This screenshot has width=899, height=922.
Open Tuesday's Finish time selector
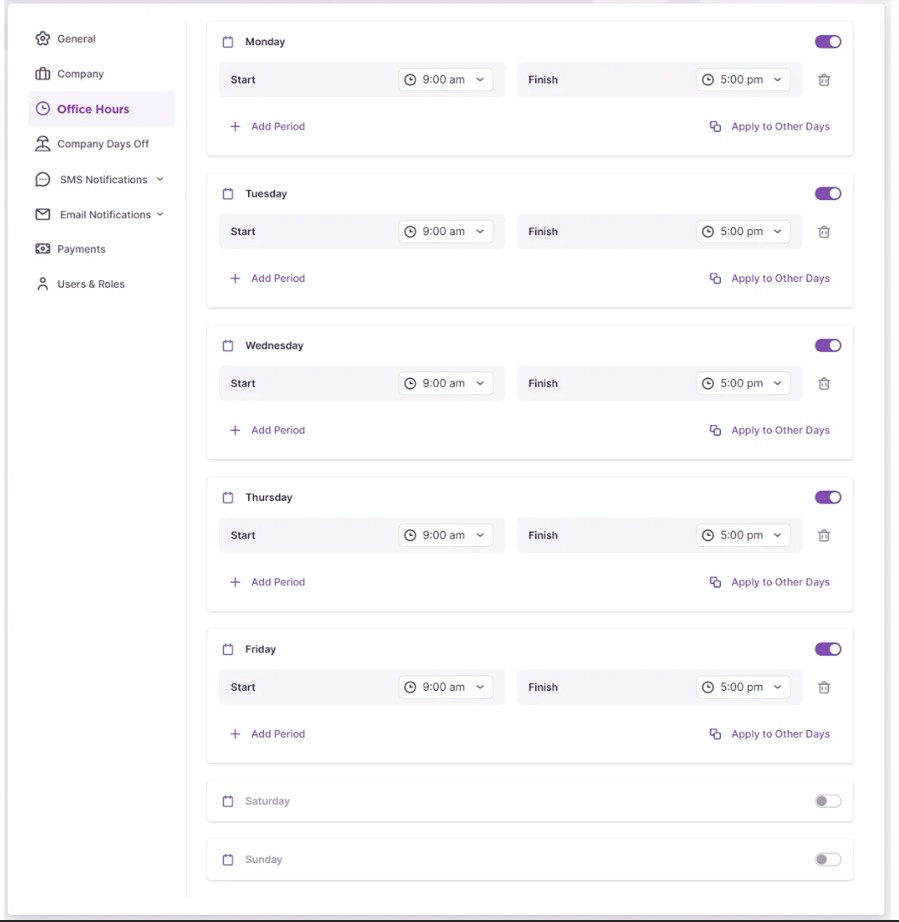coord(743,232)
